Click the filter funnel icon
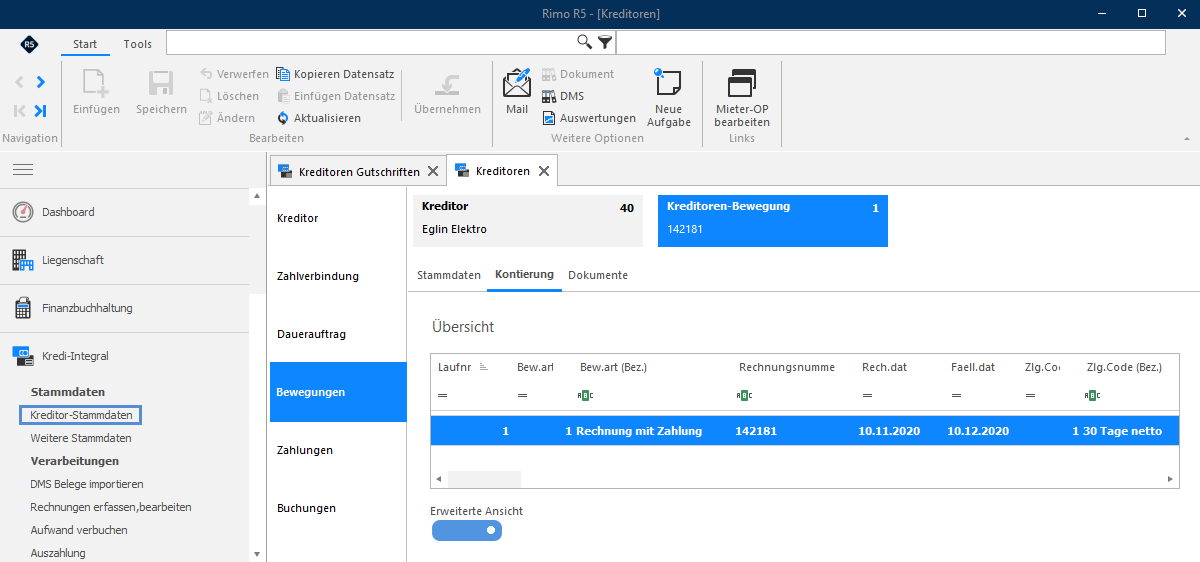1200x562 pixels. pos(604,42)
